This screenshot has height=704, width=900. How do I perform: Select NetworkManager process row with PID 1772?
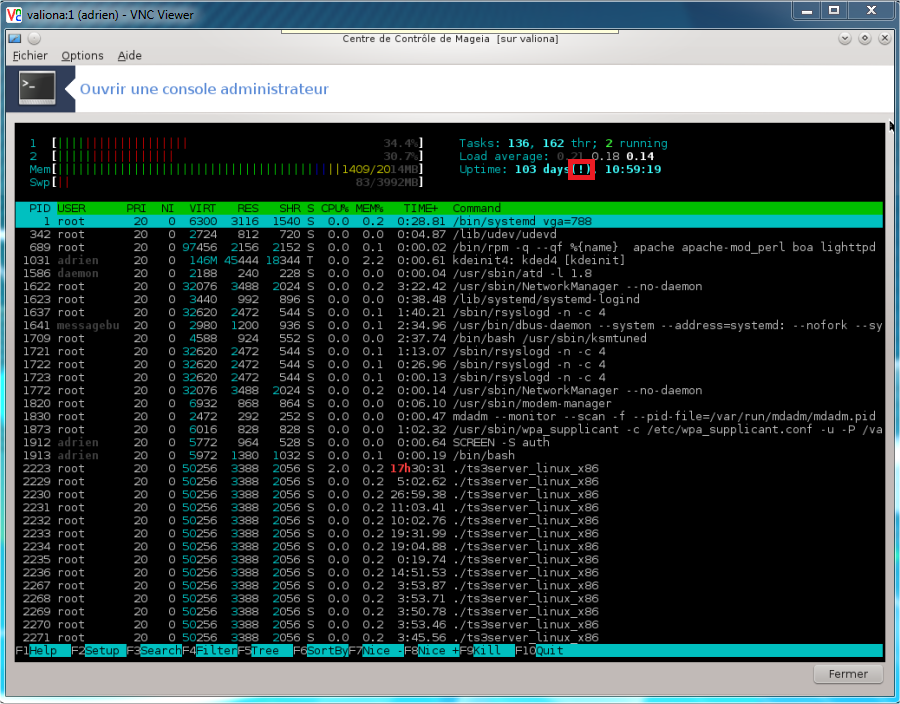coord(449,391)
